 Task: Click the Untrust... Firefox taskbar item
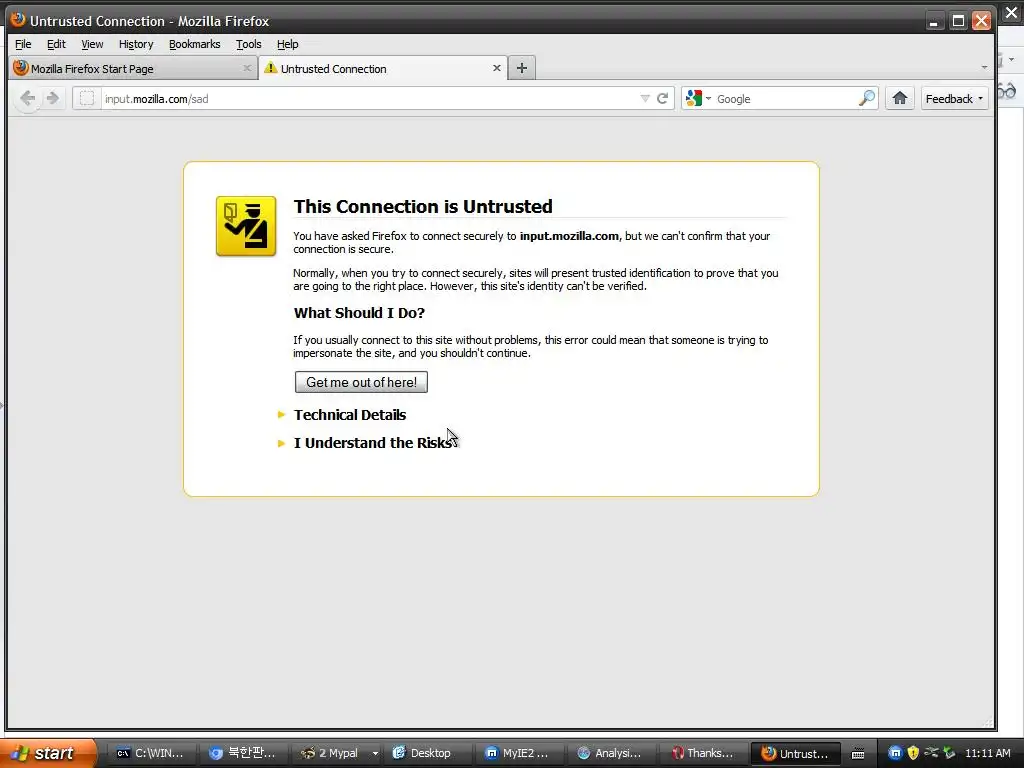tap(795, 753)
